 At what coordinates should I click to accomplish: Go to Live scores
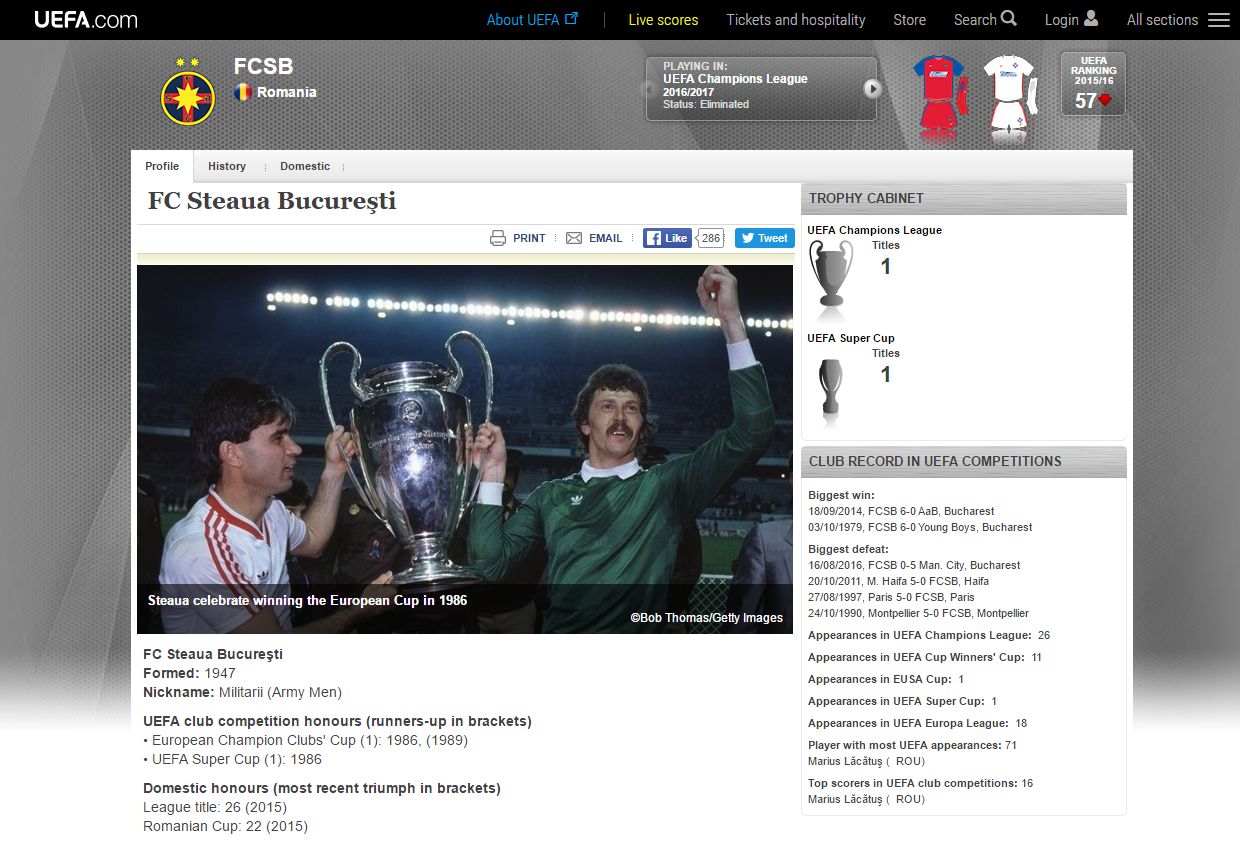[x=663, y=20]
